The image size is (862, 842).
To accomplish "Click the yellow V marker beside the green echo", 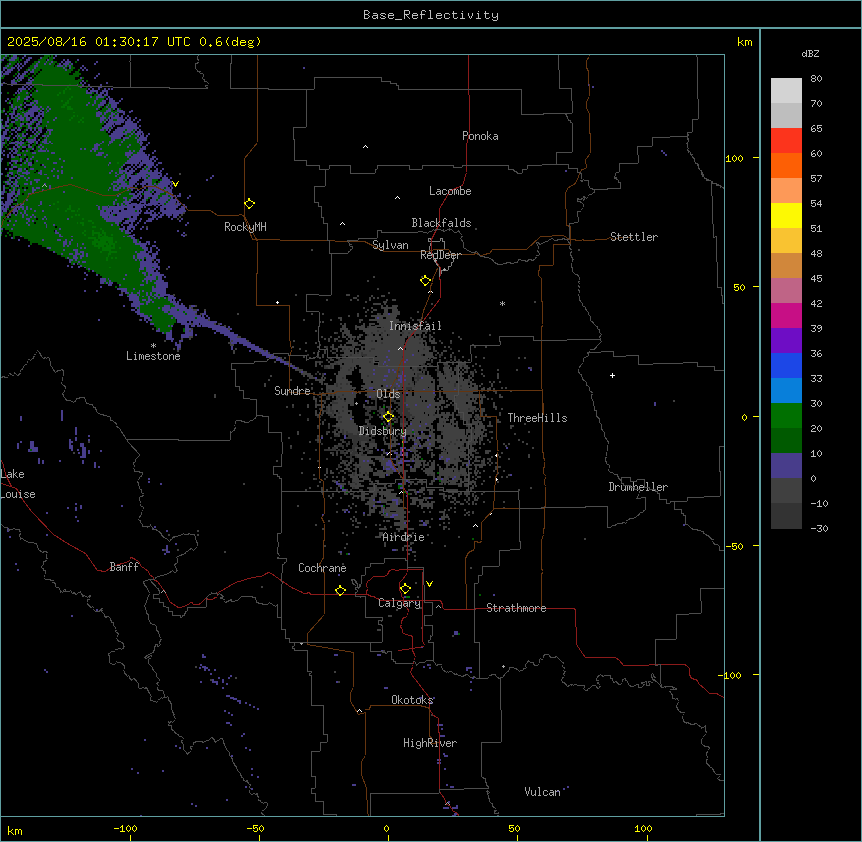I will [175, 184].
